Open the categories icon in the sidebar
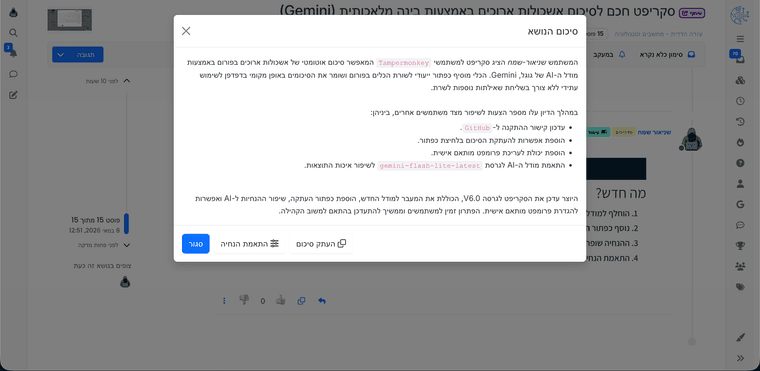Viewport: 760px width, 371px height. (x=740, y=81)
